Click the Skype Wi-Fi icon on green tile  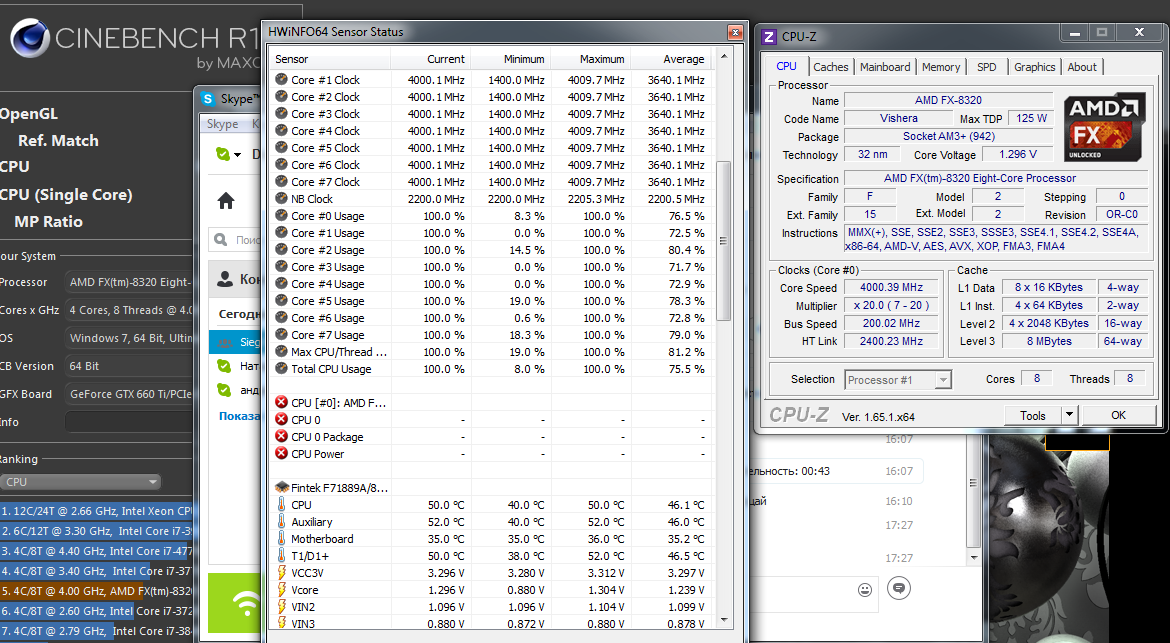[x=244, y=601]
